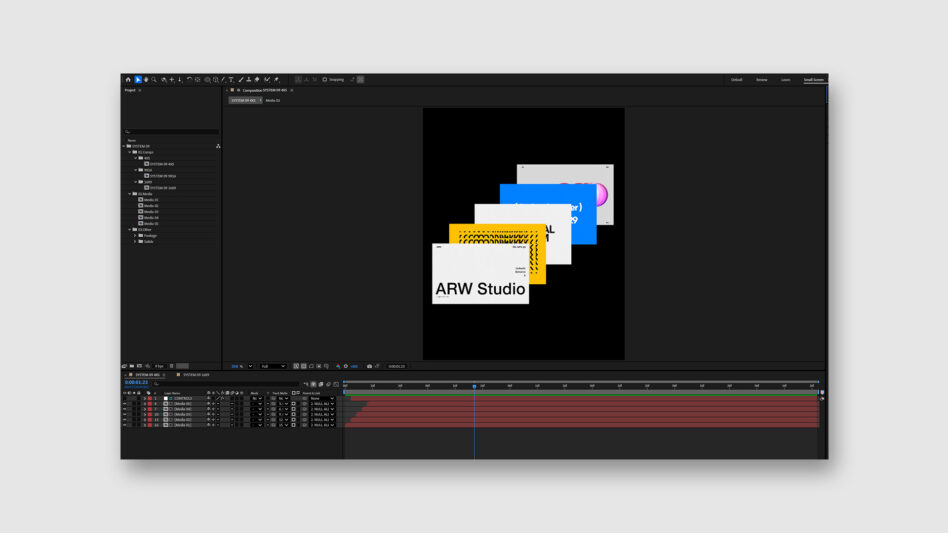Select the Media 03 viewer breadcrumb tab
Image resolution: width=948 pixels, height=533 pixels.
click(273, 100)
